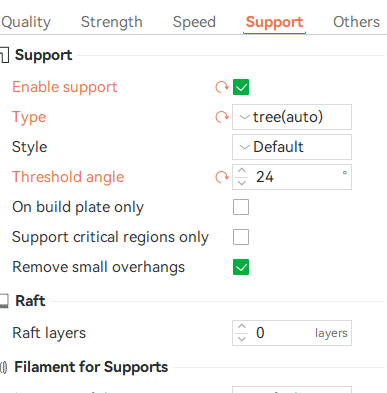The height and width of the screenshot is (393, 387).
Task: Decrease Threshold angle with down arrow
Action: pos(242,183)
